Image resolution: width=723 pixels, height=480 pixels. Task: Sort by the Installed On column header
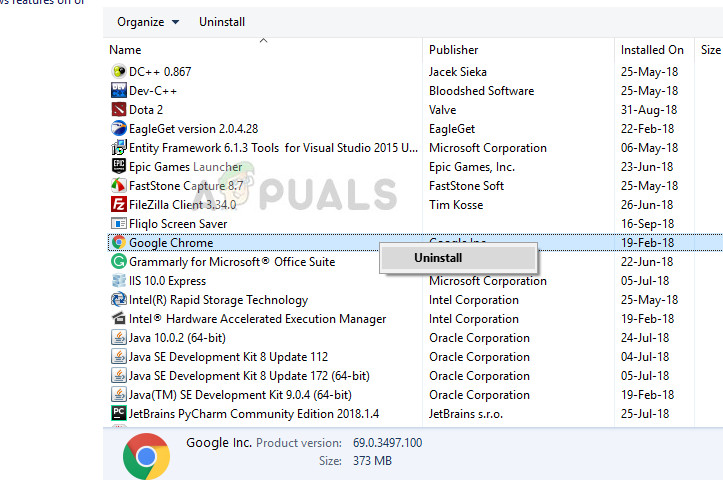652,50
